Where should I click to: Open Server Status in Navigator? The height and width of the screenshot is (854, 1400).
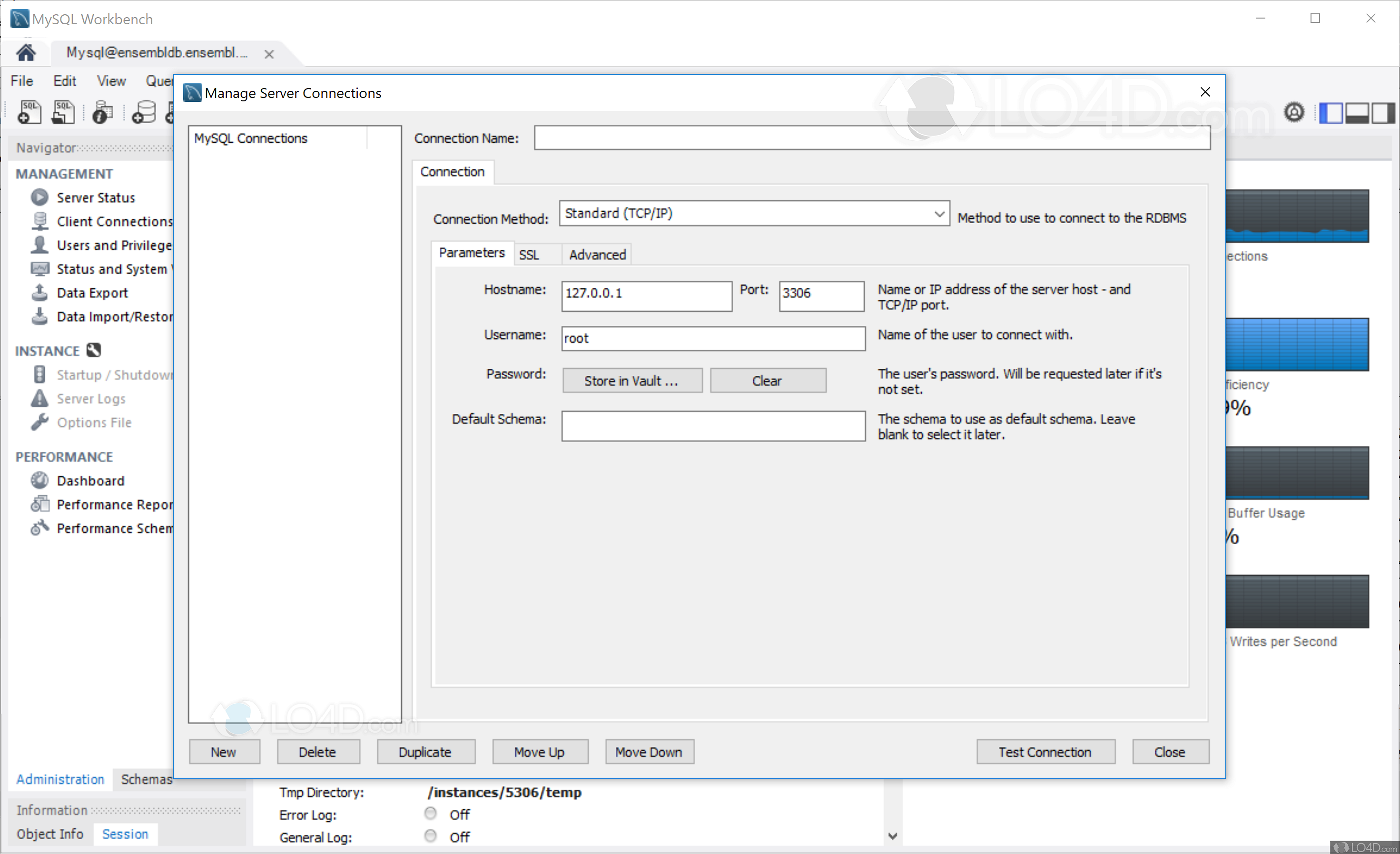96,198
